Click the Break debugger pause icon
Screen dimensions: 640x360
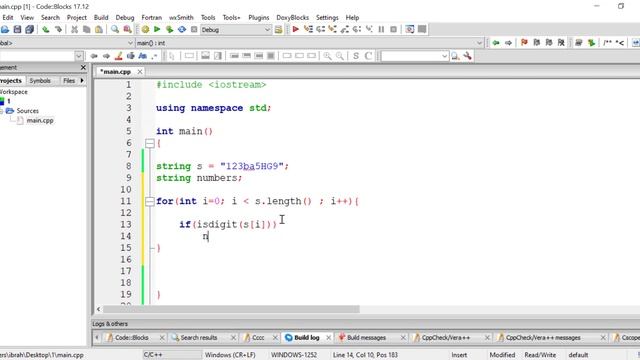point(381,29)
